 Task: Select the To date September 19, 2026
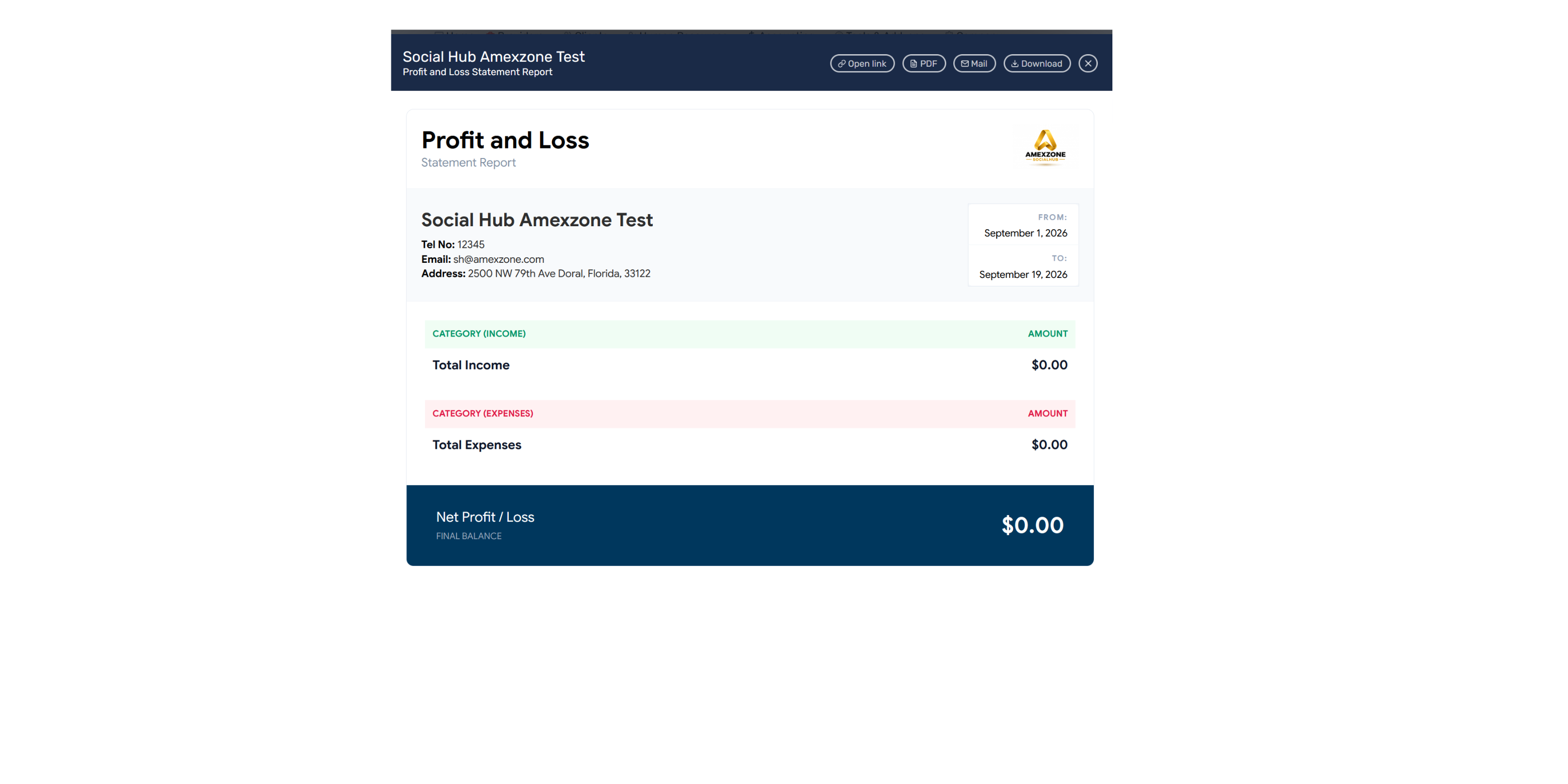tap(1023, 274)
